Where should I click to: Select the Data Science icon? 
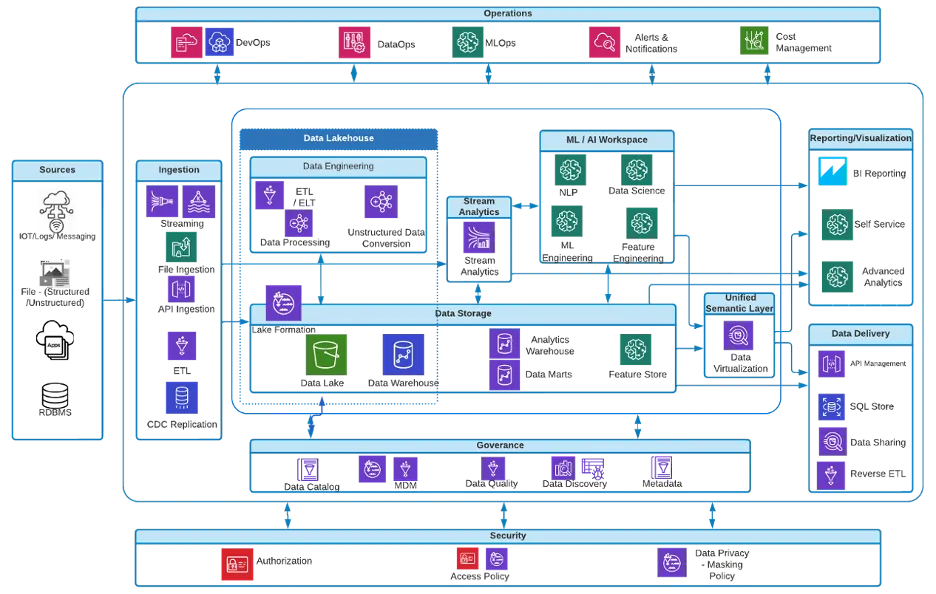pos(636,170)
